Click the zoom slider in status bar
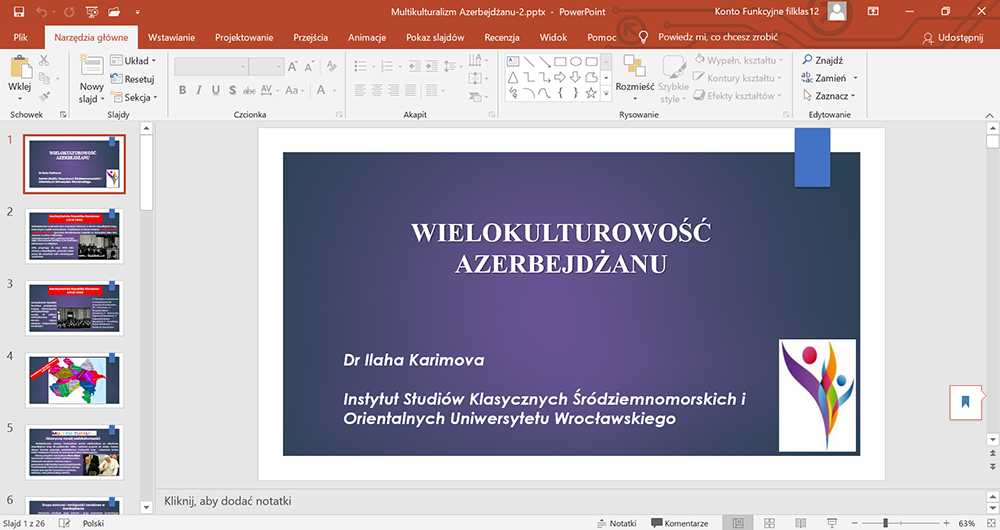Screen dimensions: 1000x530 point(886,523)
